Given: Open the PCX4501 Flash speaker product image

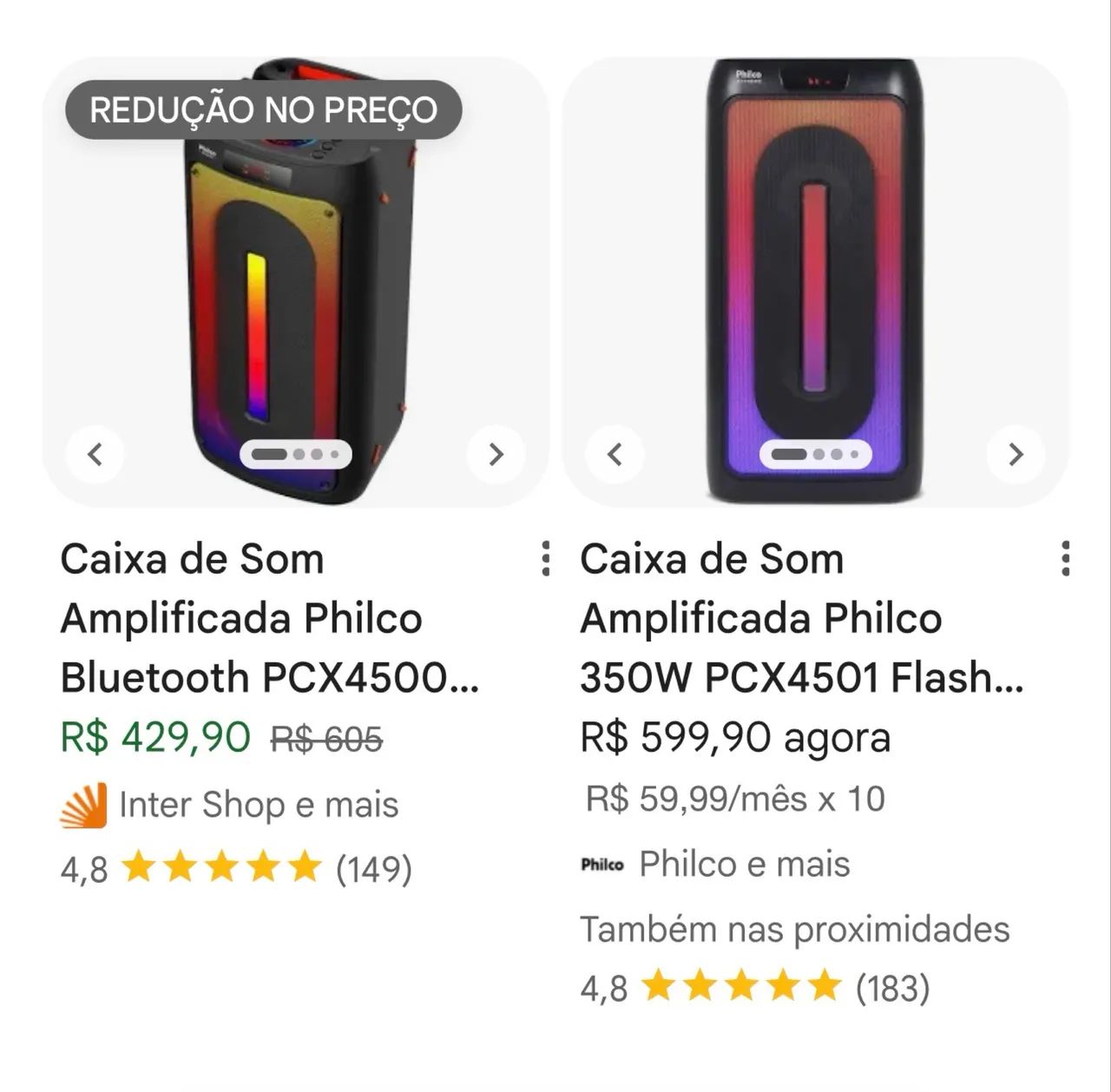Looking at the screenshot, I should (815, 282).
